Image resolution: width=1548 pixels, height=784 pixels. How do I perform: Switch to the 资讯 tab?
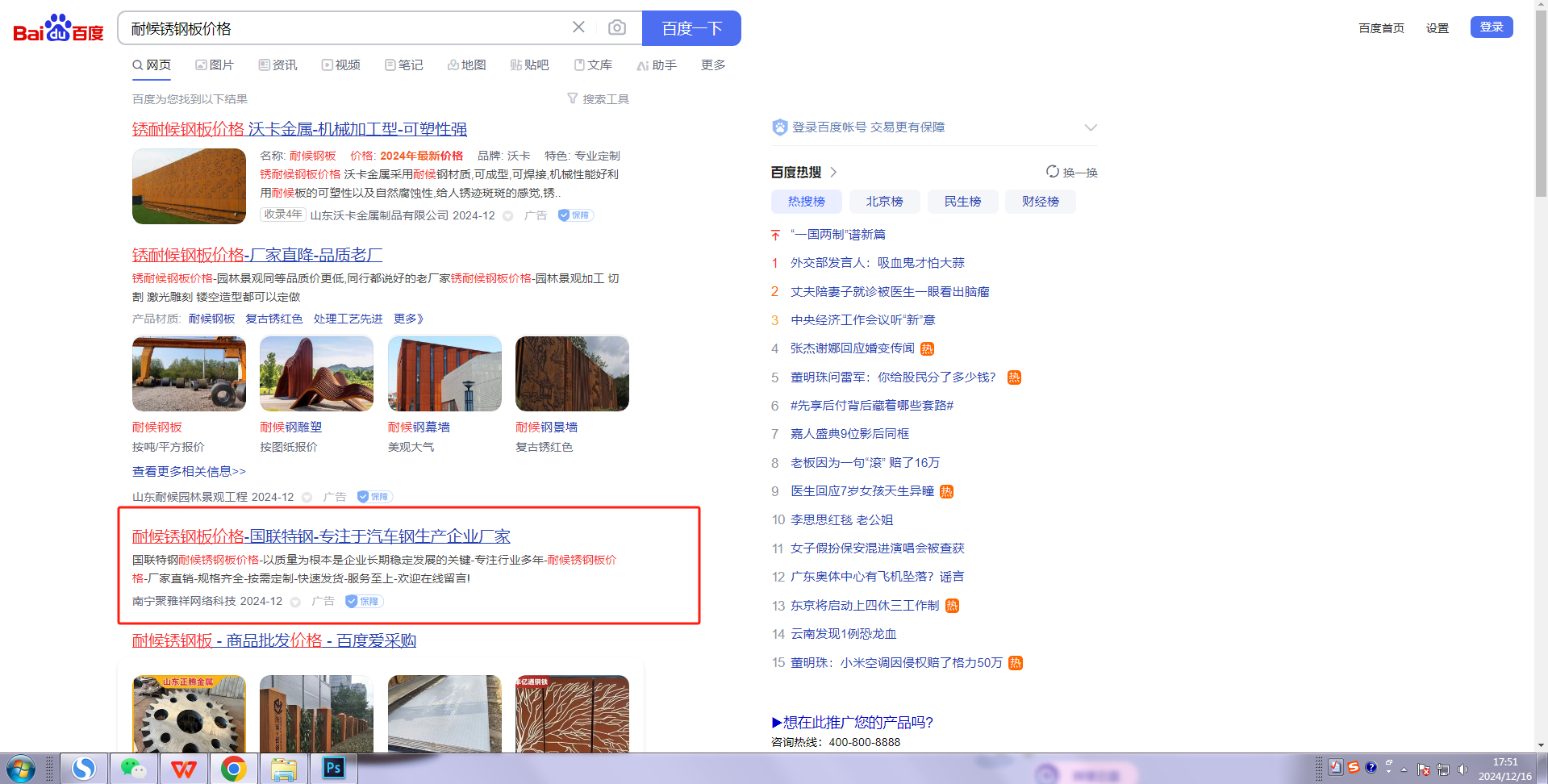tap(277, 65)
